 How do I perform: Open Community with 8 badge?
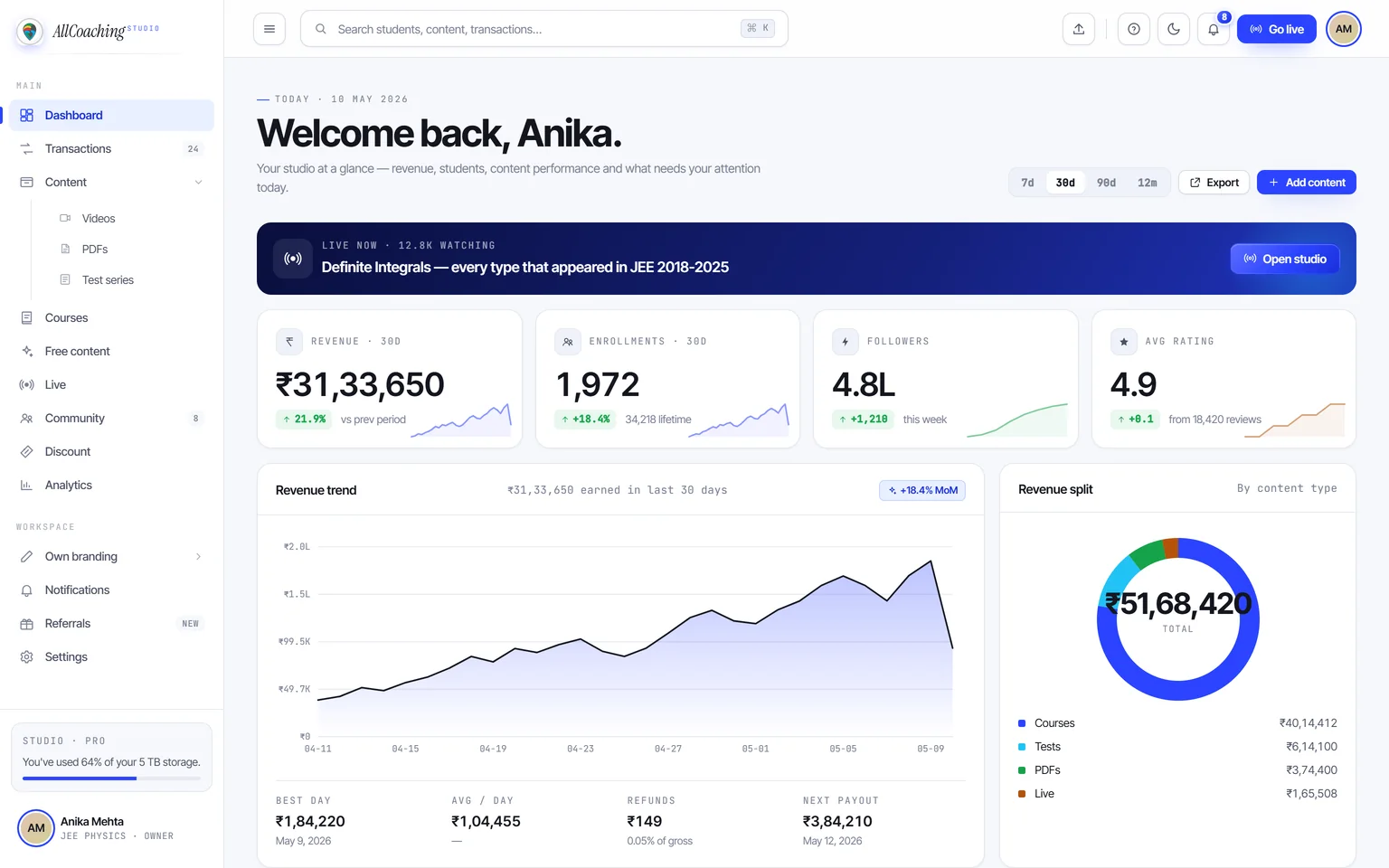pos(112,419)
